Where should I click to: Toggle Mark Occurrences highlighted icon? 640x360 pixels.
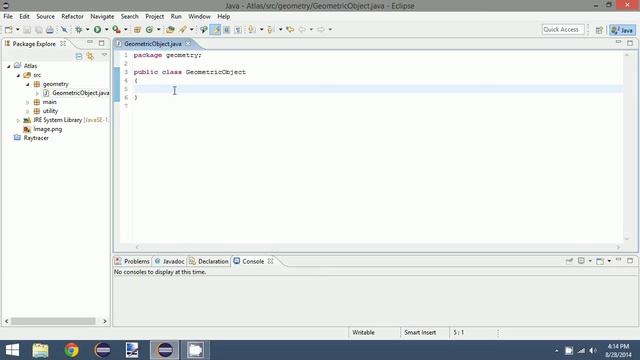[215, 29]
